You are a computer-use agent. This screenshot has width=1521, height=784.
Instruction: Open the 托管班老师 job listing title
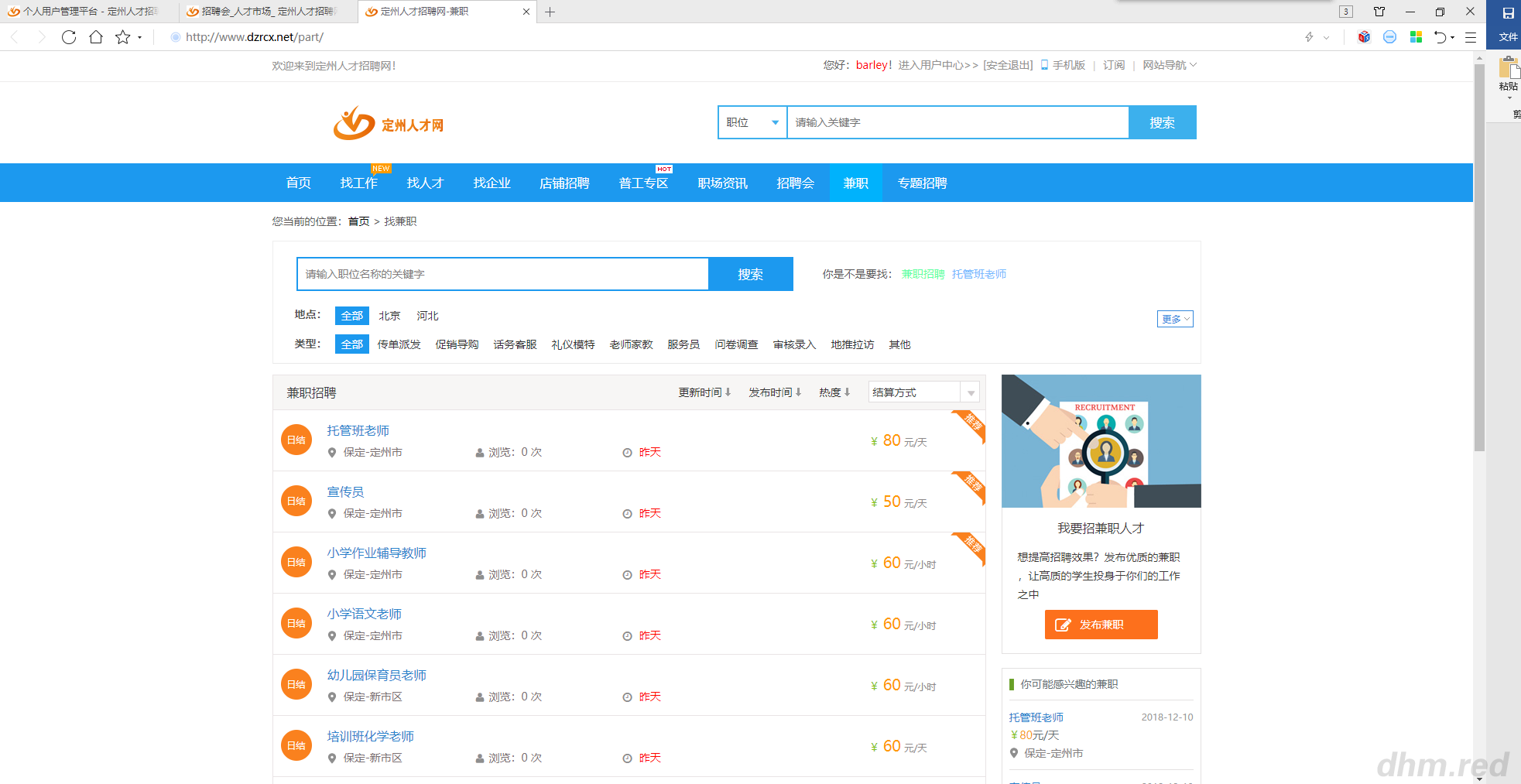pos(358,431)
